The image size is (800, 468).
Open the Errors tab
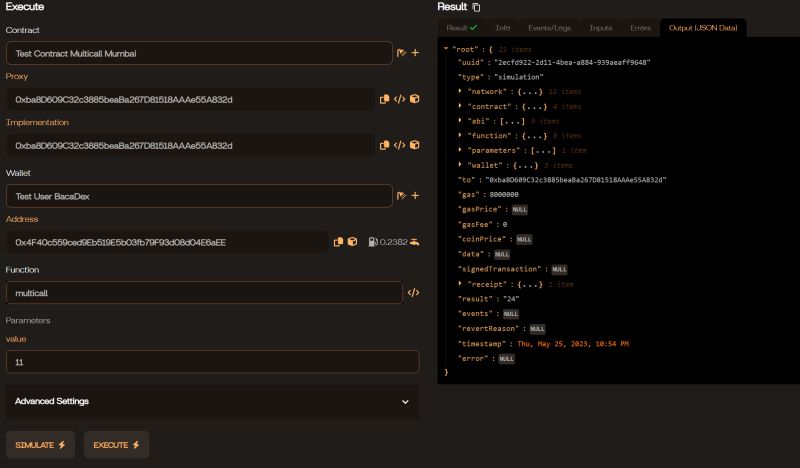[640, 28]
